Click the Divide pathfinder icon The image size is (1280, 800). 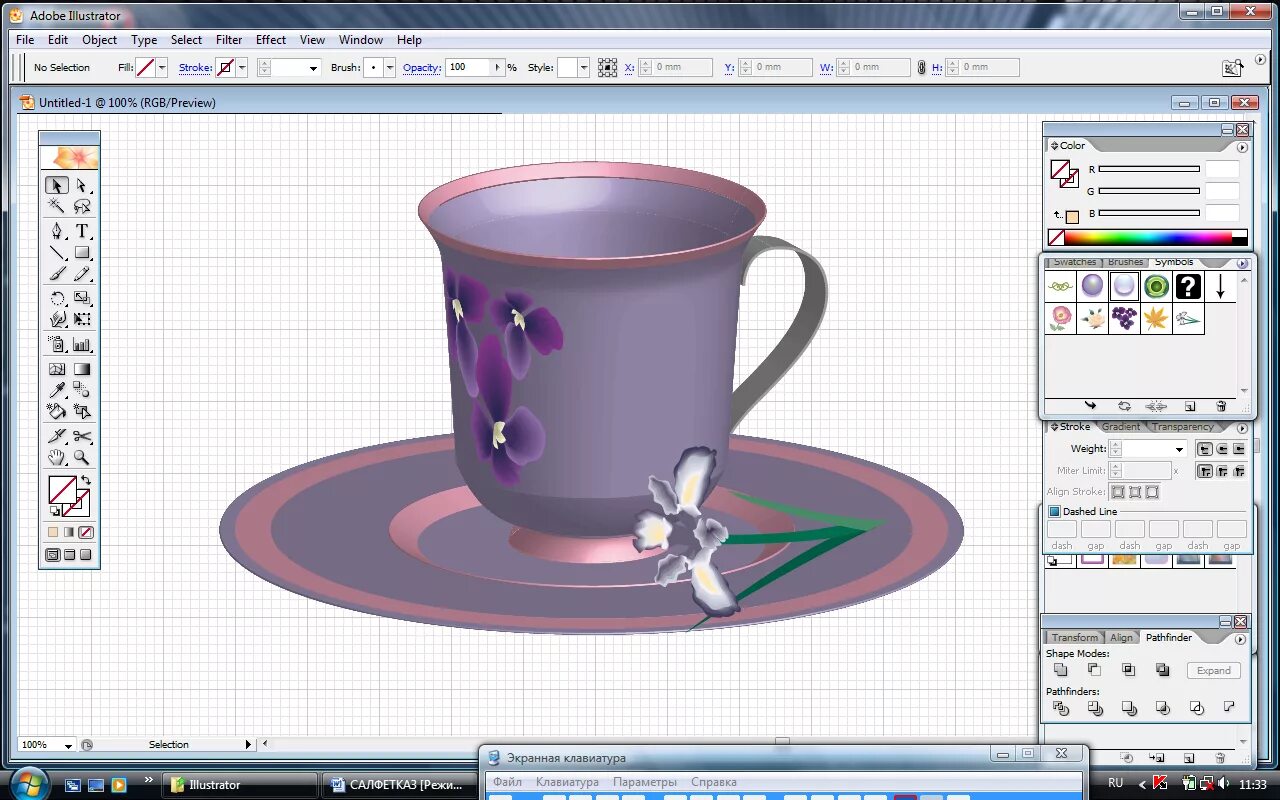[1061, 708]
